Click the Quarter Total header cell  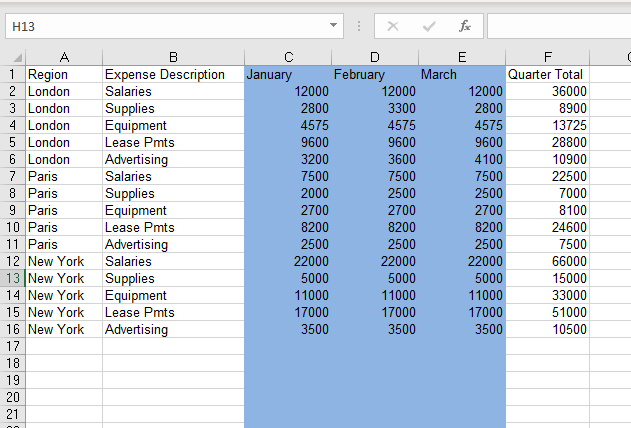coord(546,74)
